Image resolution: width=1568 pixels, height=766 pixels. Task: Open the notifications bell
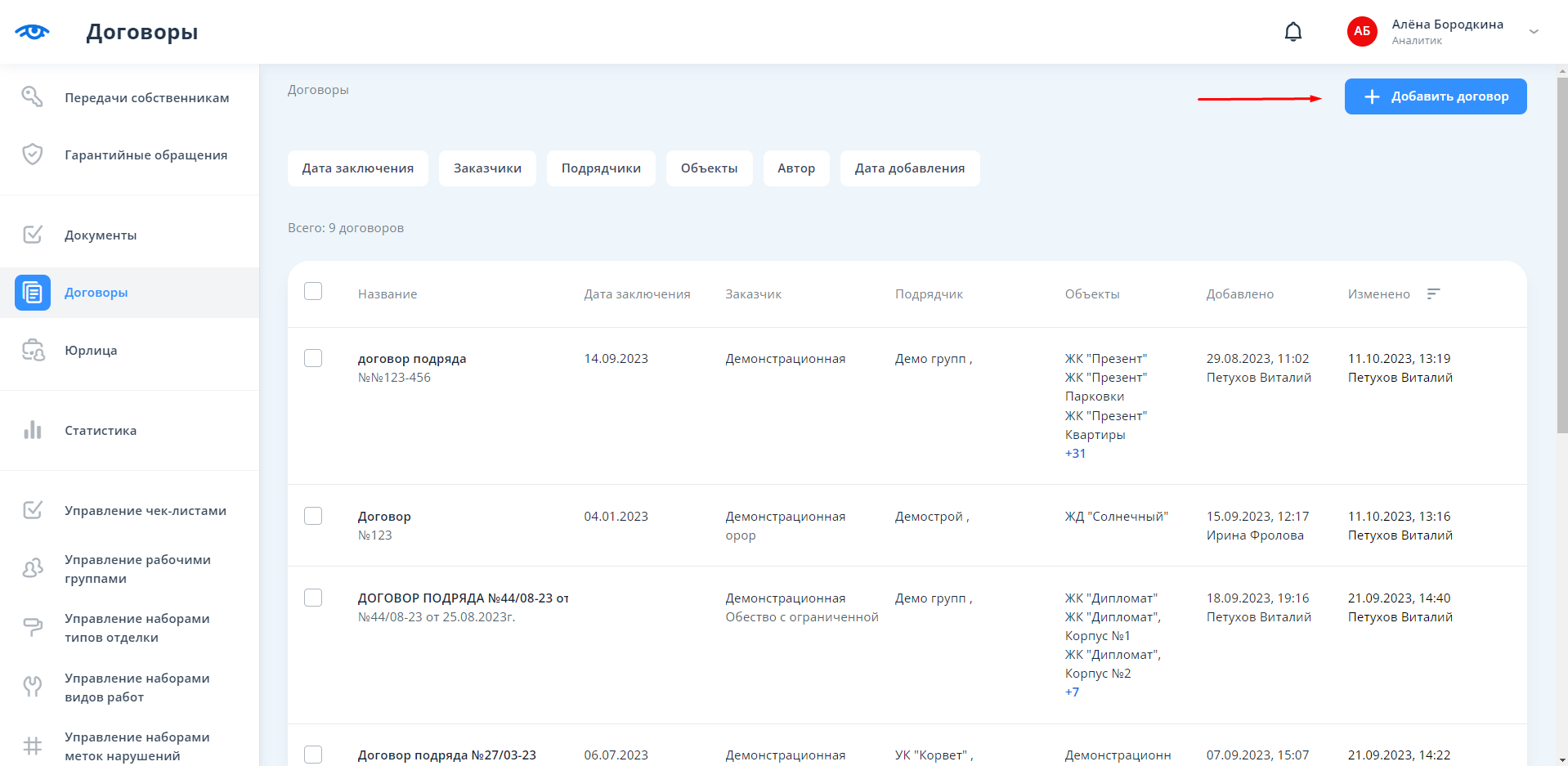click(x=1292, y=32)
